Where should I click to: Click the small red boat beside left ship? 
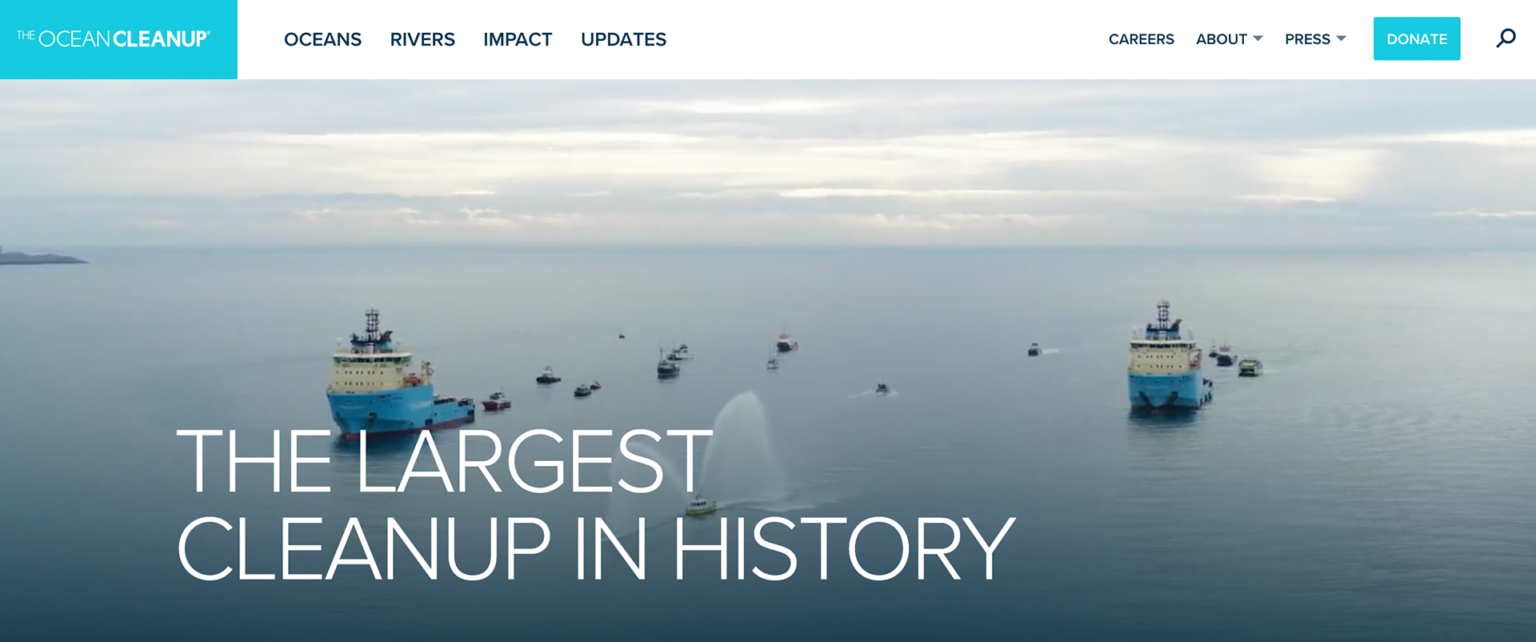496,402
